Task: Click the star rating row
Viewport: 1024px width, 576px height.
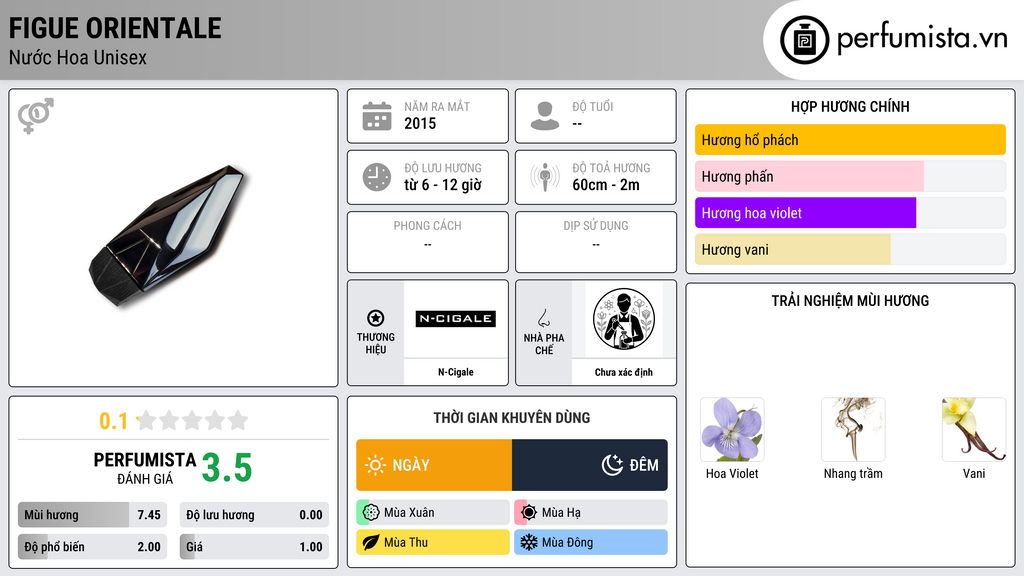Action: [193, 421]
